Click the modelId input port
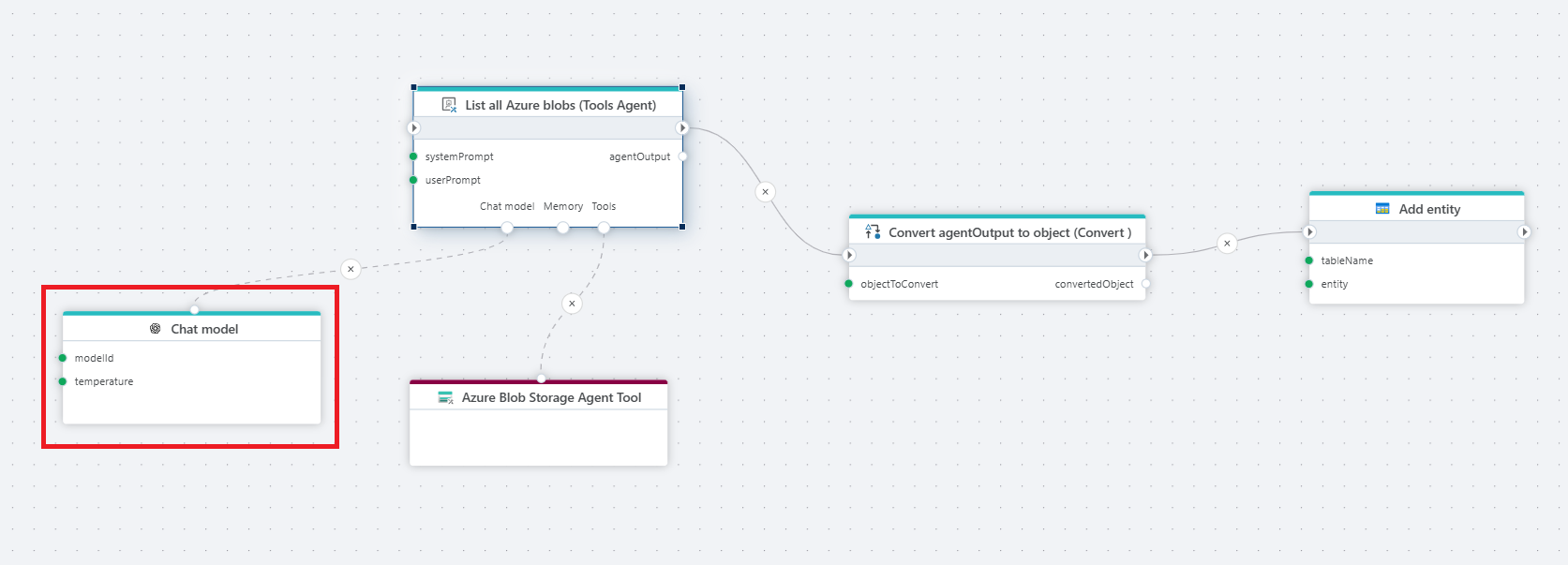 click(63, 358)
